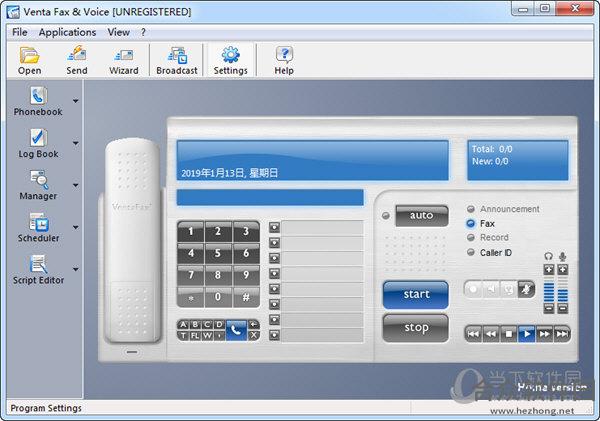The height and width of the screenshot is (421, 600).
Task: Open a file with the Open toolbar icon
Action: 29,60
